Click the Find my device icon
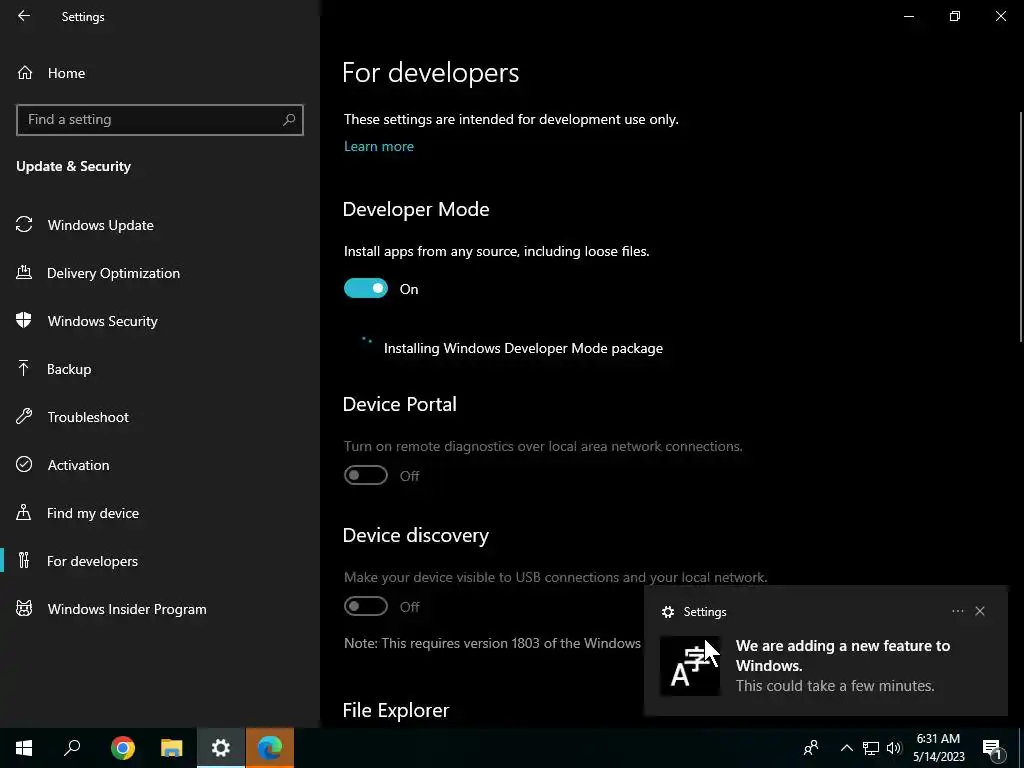This screenshot has width=1024, height=768. [24, 513]
